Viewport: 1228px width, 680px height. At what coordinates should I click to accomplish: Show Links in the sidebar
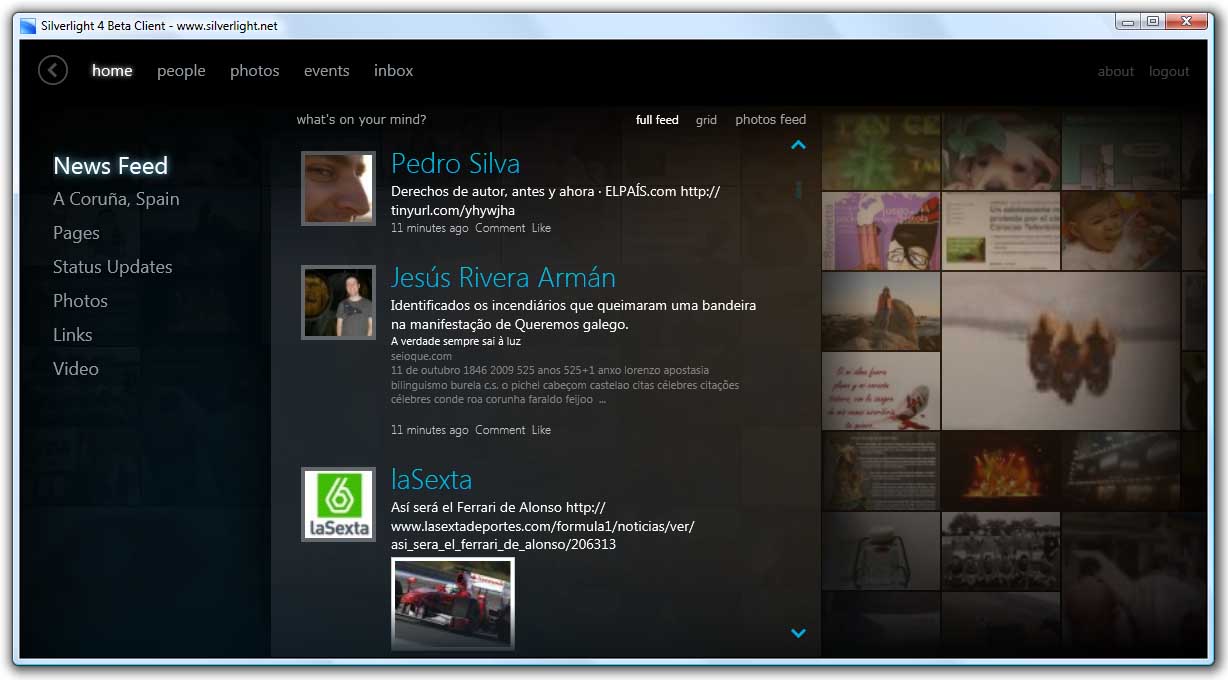72,335
